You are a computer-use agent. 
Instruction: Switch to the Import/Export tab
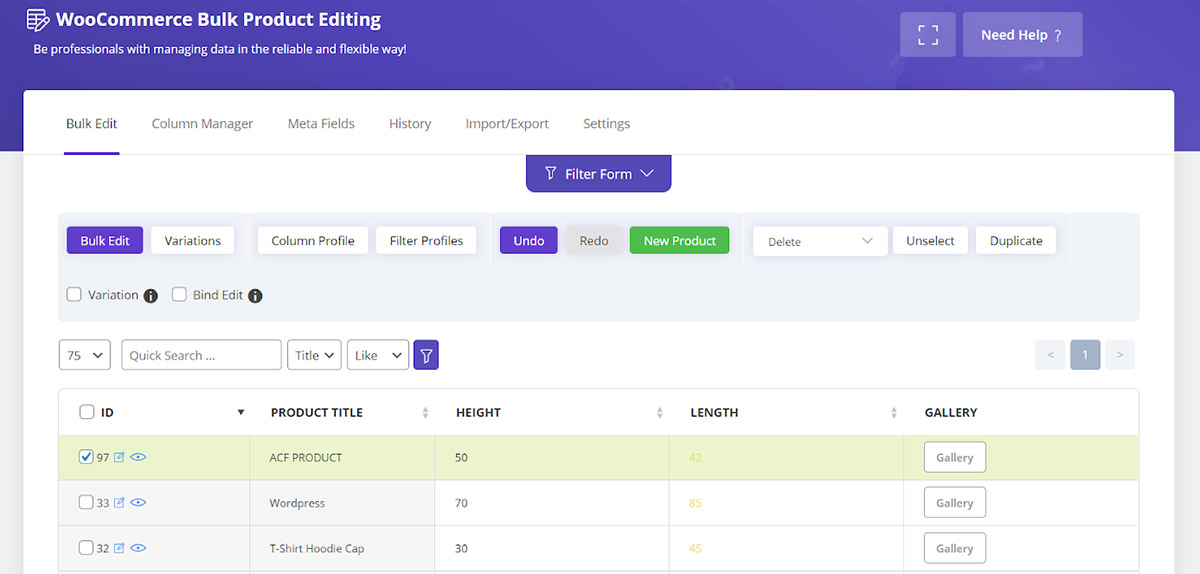coord(507,124)
